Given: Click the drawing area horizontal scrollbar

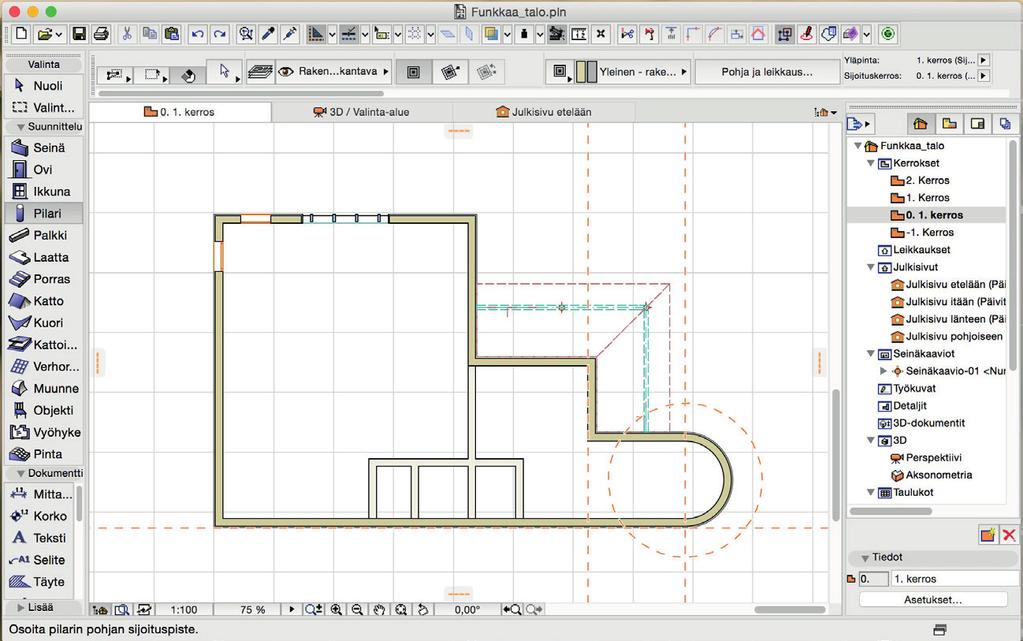Looking at the screenshot, I should tap(789, 610).
